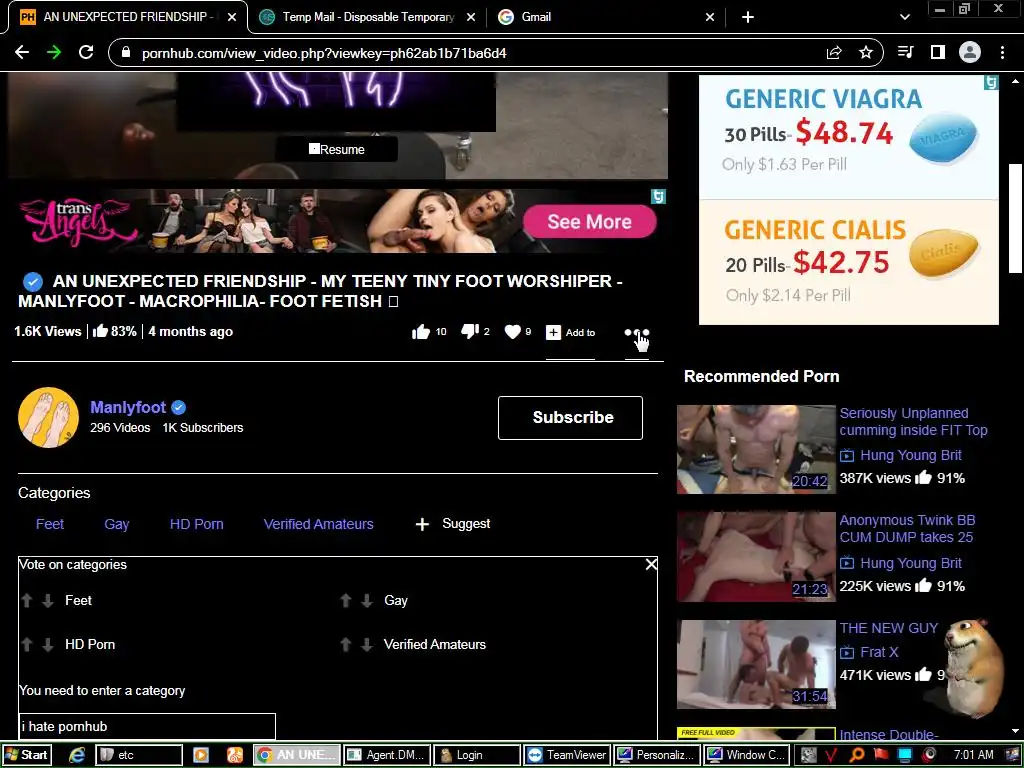Click the Manlyfoot round avatar image
Viewport: 1024px width, 768px height.
point(48,418)
